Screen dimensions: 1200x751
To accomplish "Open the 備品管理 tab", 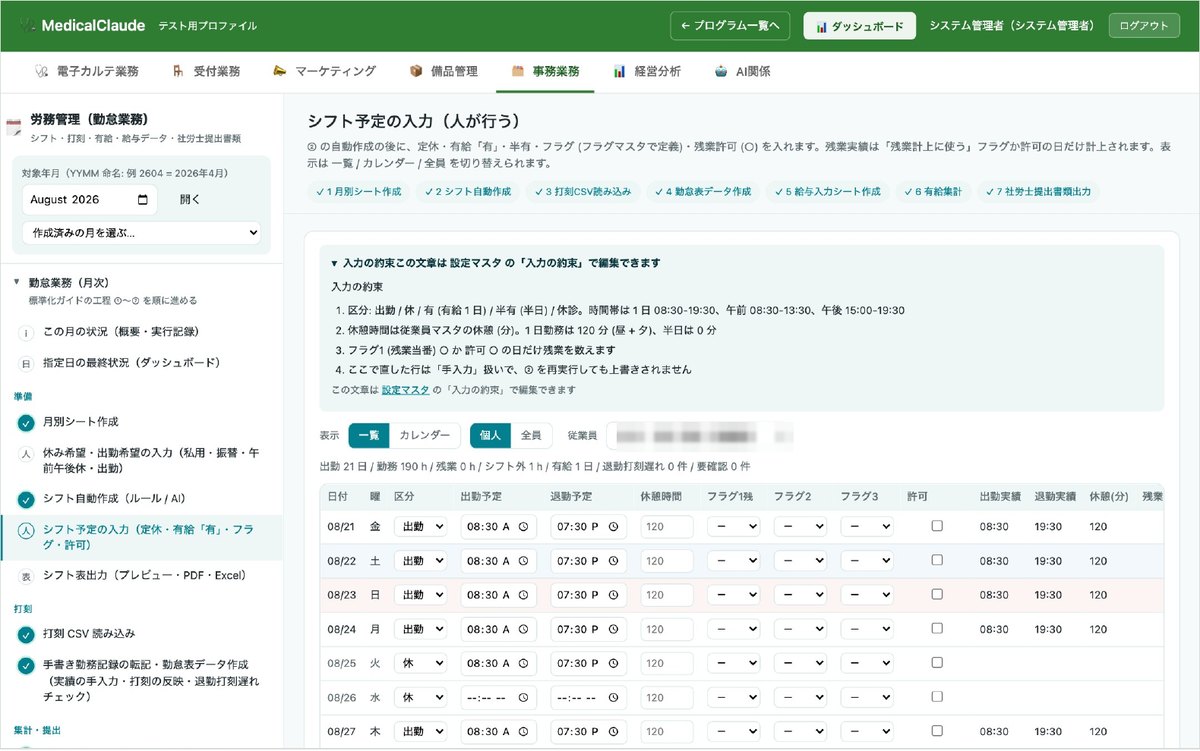I will click(x=444, y=72).
